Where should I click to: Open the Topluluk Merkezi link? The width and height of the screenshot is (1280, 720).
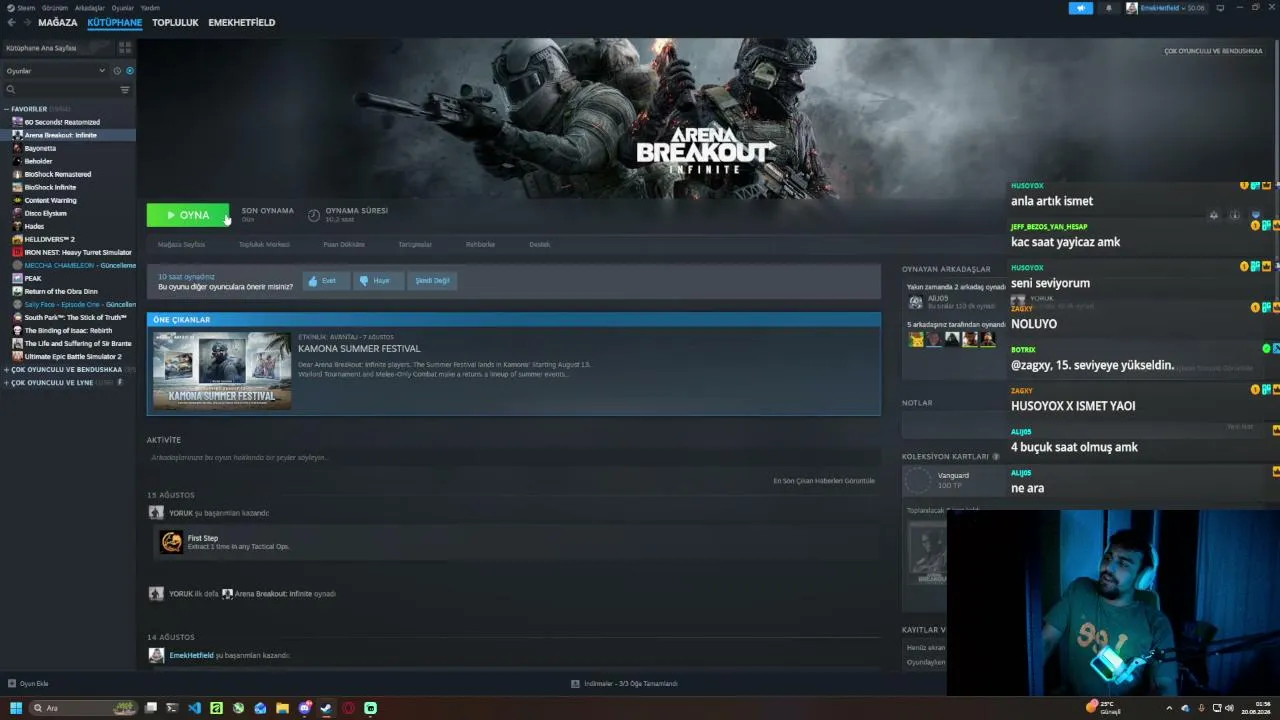click(264, 244)
